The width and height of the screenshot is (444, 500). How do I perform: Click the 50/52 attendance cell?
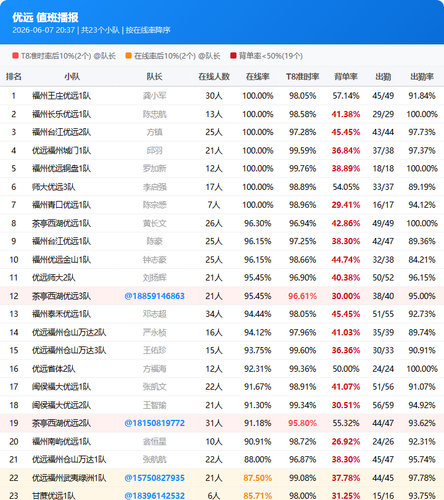click(x=383, y=278)
